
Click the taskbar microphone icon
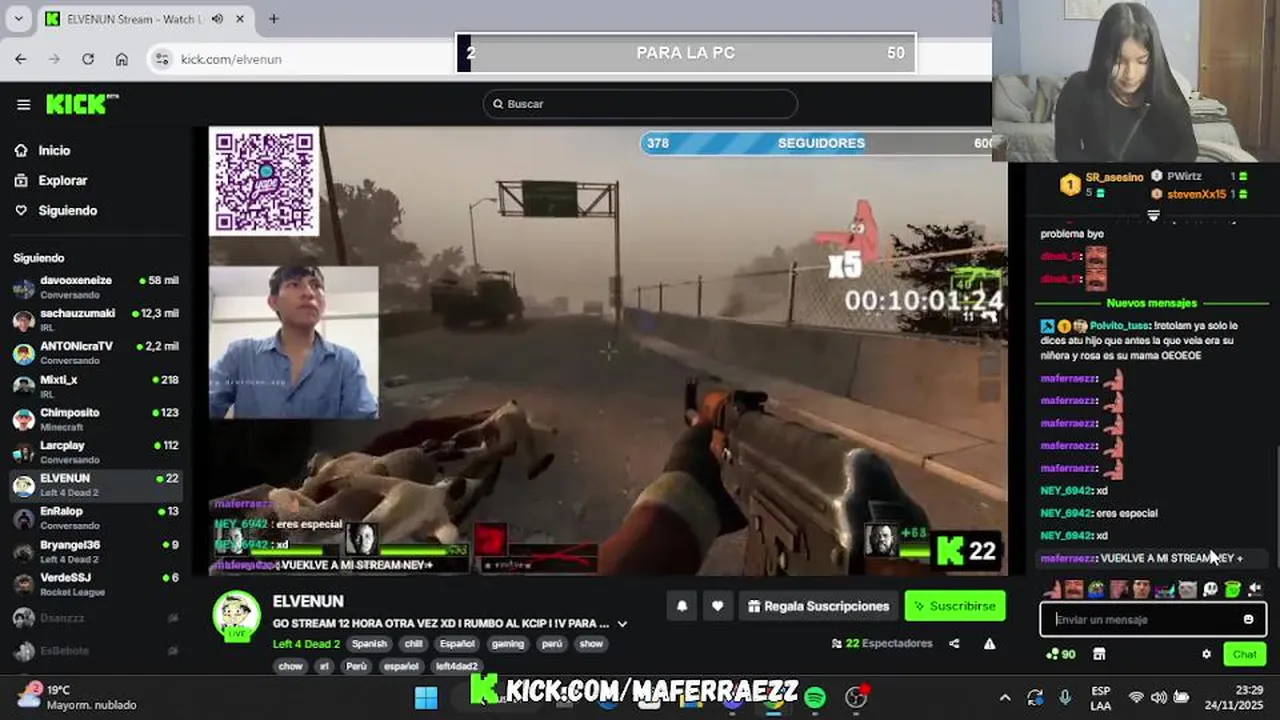(1066, 697)
